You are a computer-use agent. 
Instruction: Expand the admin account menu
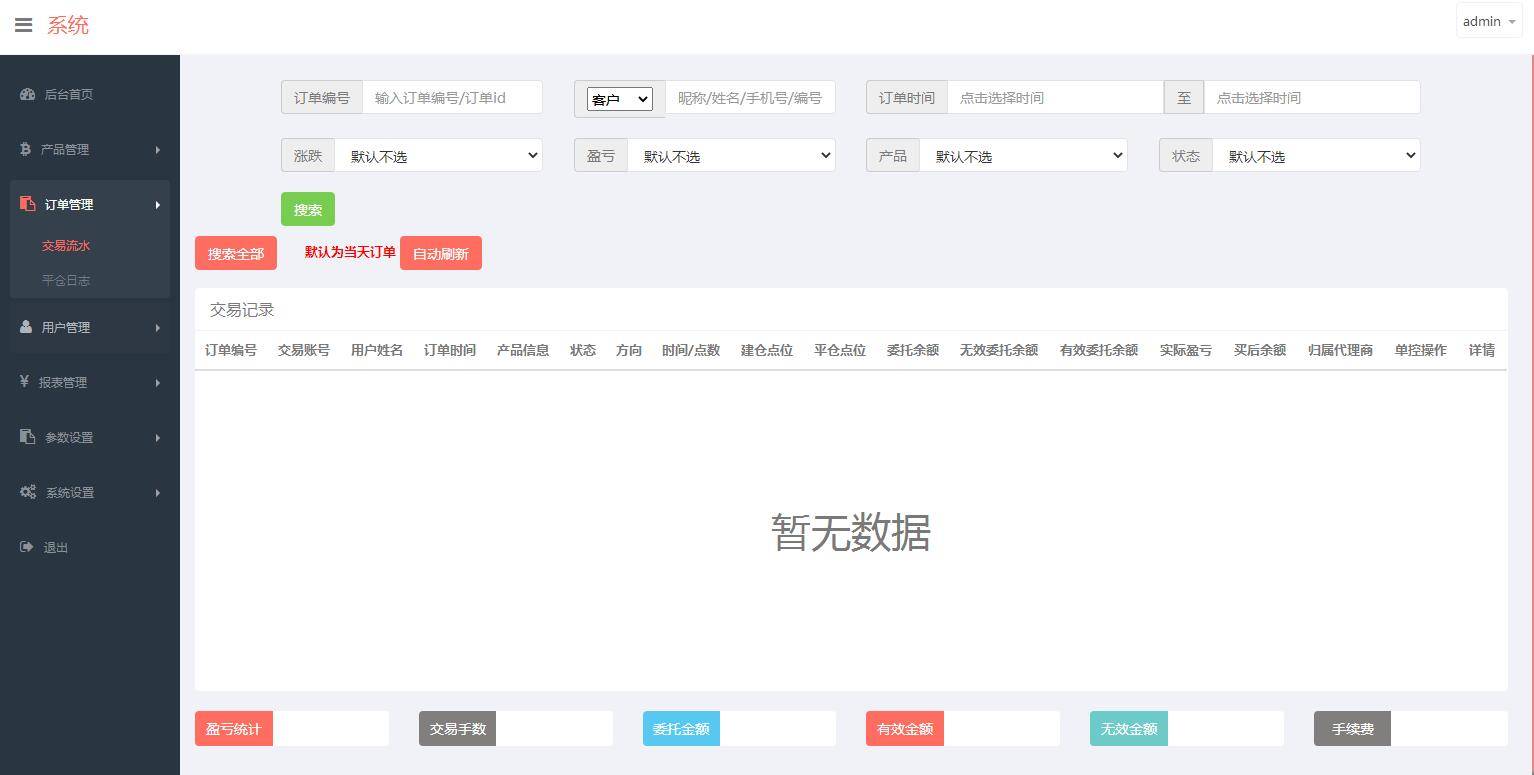pos(1487,20)
